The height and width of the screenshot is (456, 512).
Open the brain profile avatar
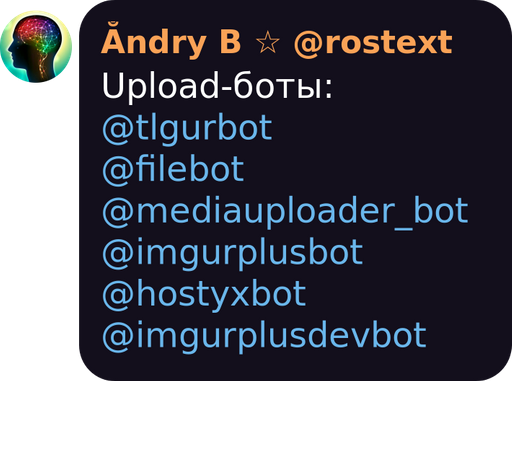click(36, 46)
